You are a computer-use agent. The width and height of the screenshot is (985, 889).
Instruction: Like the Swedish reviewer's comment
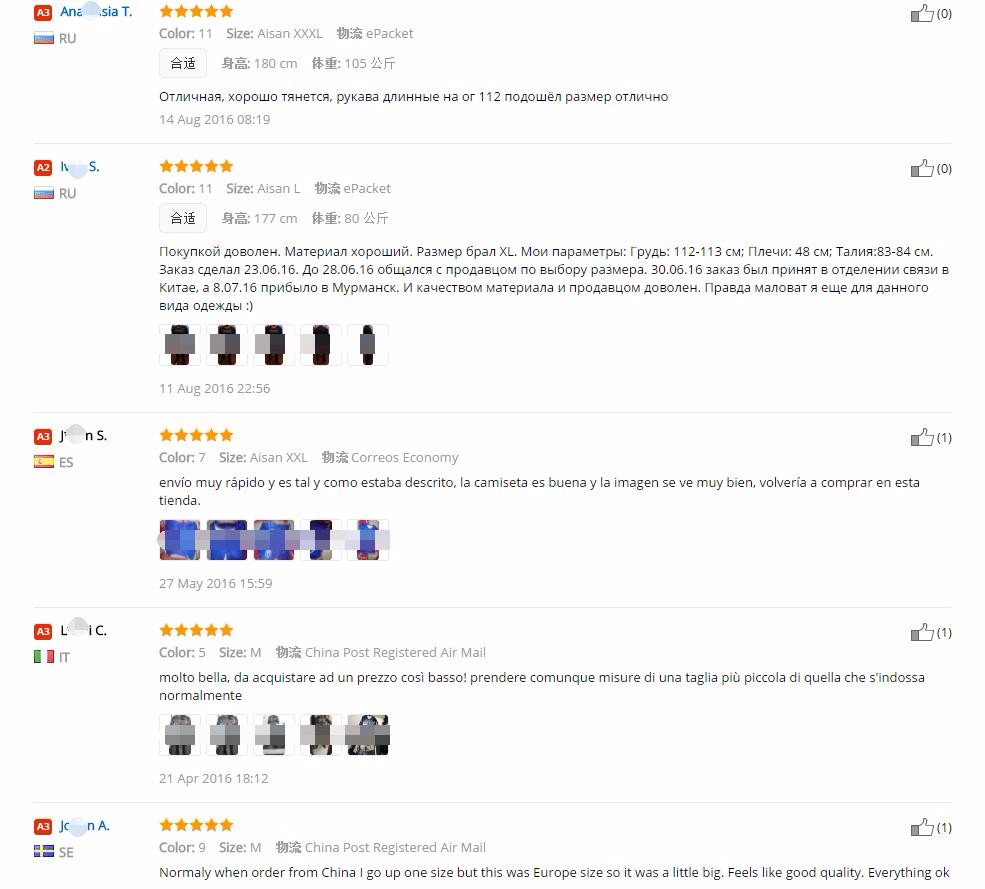tap(922, 827)
